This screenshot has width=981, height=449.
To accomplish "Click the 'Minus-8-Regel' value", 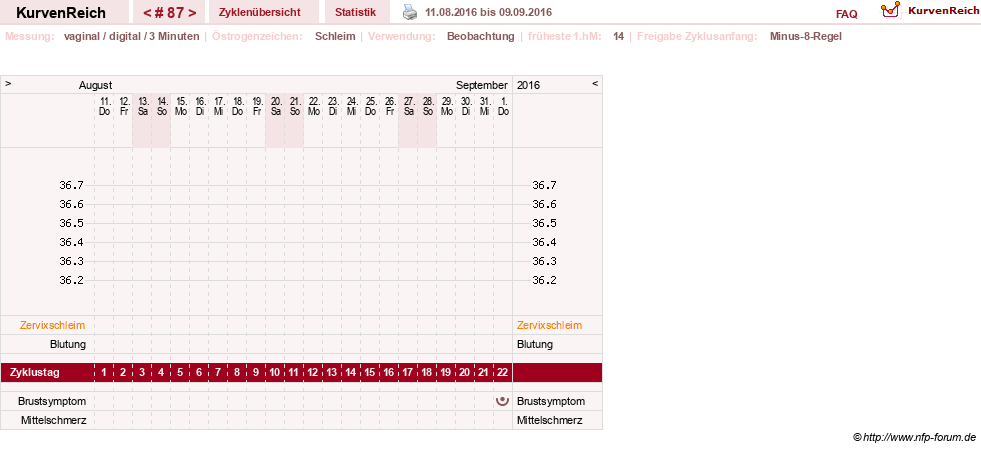I will pos(806,36).
